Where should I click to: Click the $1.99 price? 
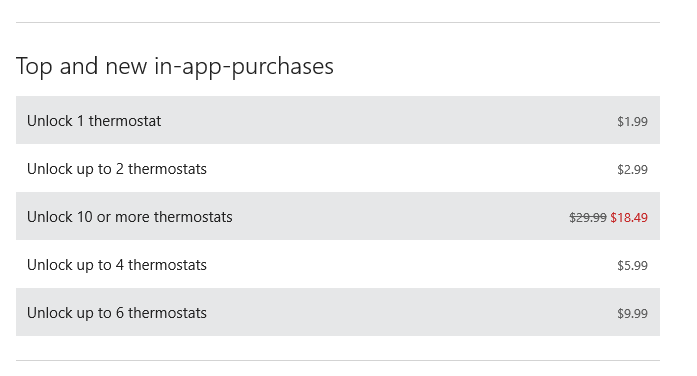(x=632, y=121)
